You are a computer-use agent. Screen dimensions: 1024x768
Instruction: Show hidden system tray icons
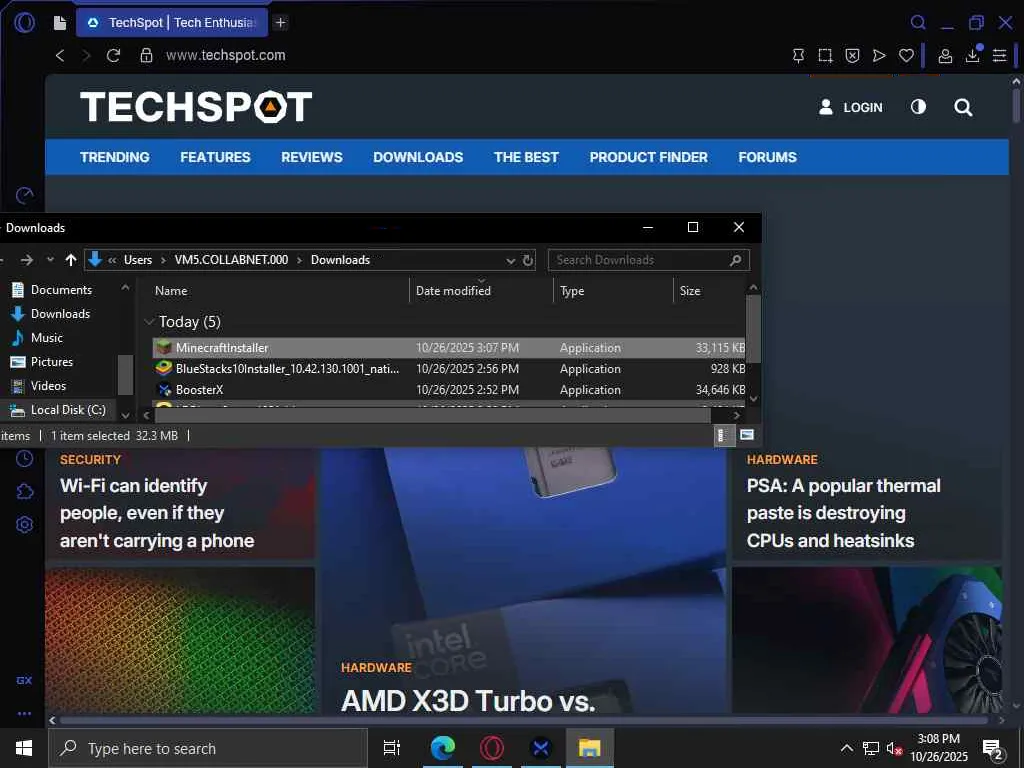tap(846, 748)
